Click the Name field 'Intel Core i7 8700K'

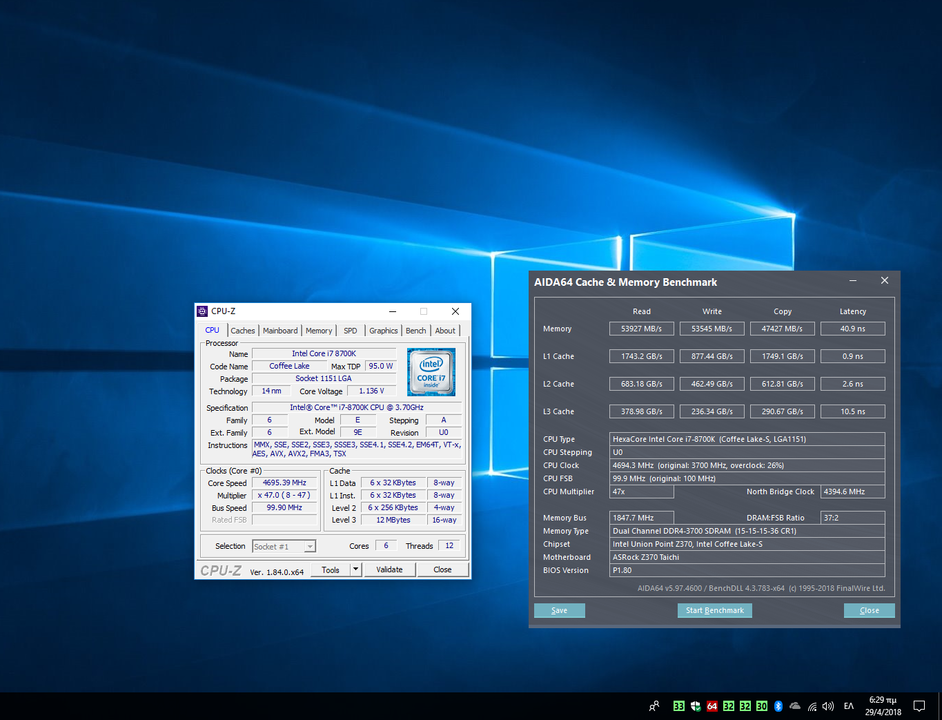point(324,353)
